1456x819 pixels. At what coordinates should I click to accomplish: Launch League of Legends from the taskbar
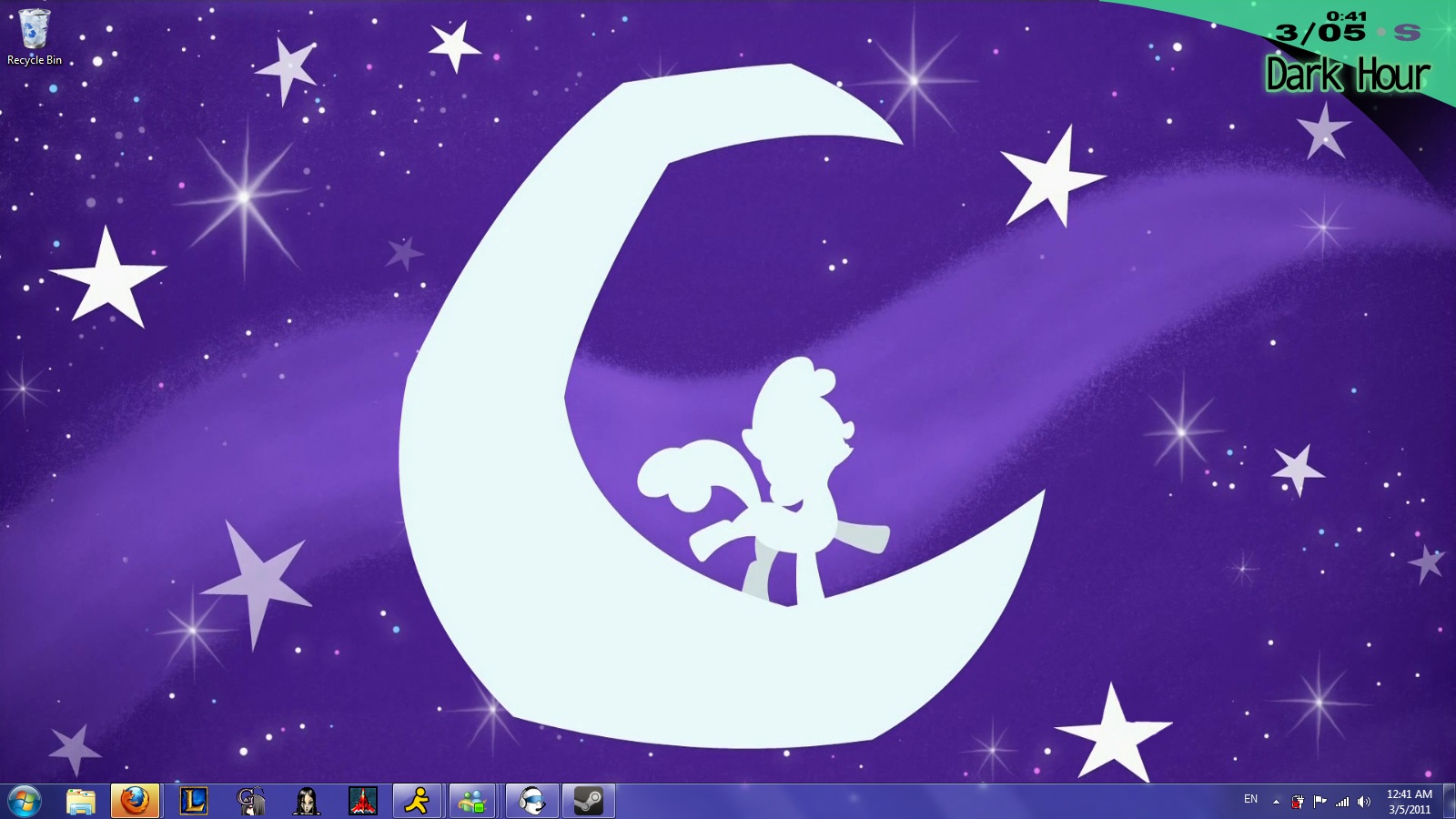point(193,802)
